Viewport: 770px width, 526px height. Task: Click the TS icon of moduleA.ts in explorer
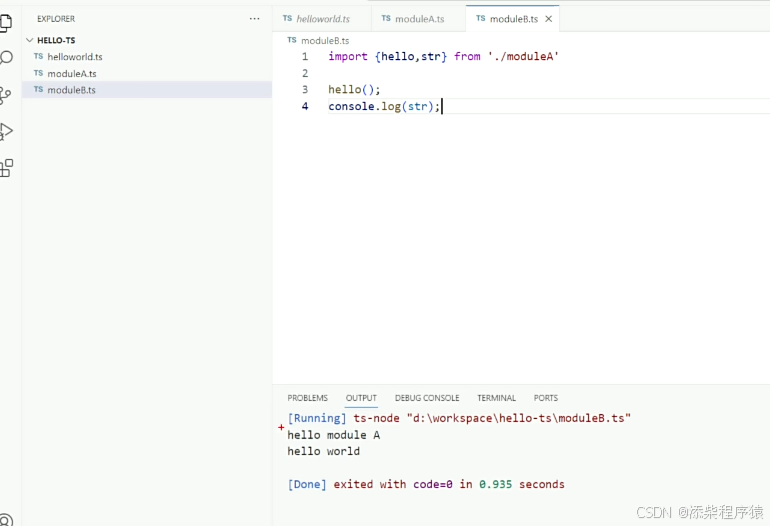click(38, 73)
